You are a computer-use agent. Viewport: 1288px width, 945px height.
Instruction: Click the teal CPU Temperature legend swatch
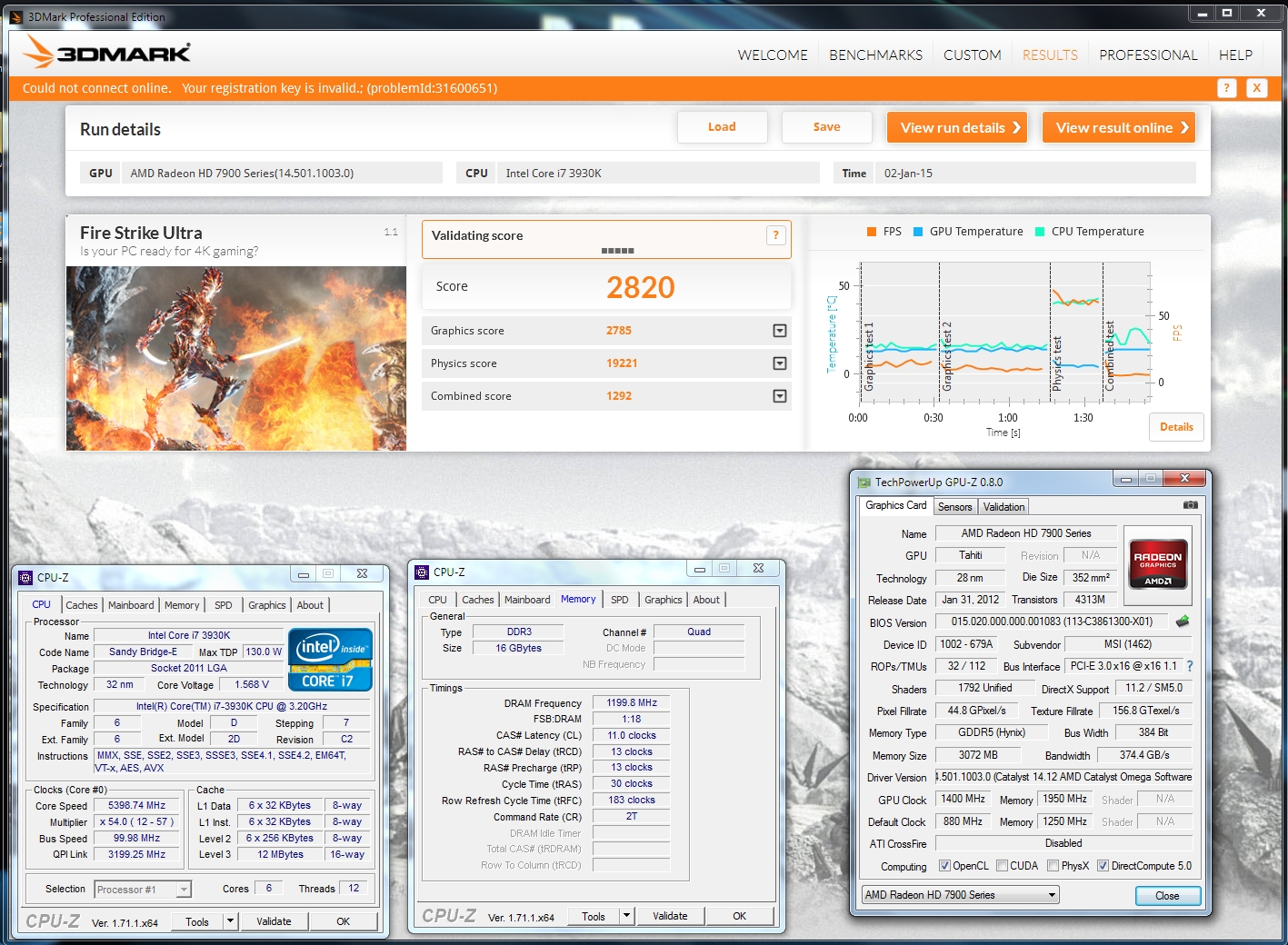[x=1040, y=232]
